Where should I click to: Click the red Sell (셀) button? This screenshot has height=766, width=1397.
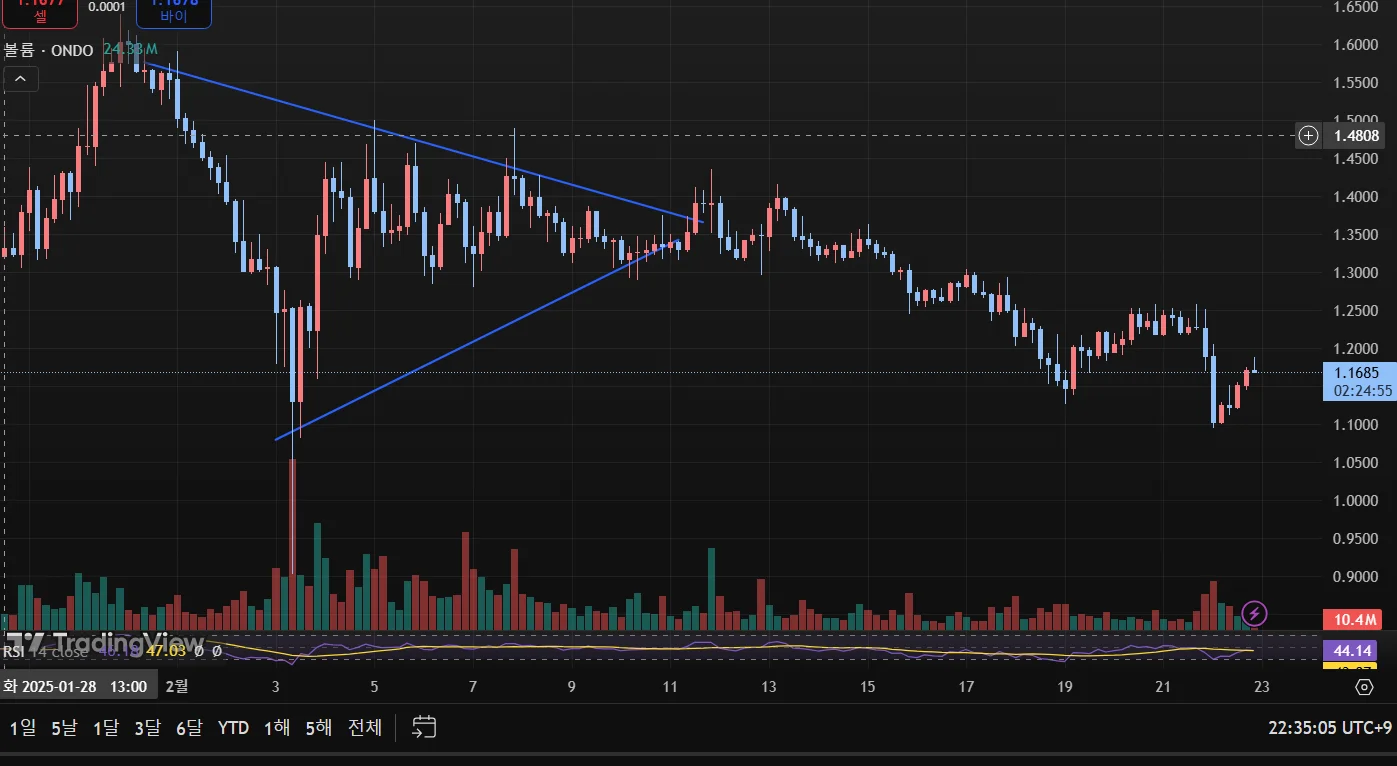tap(40, 12)
